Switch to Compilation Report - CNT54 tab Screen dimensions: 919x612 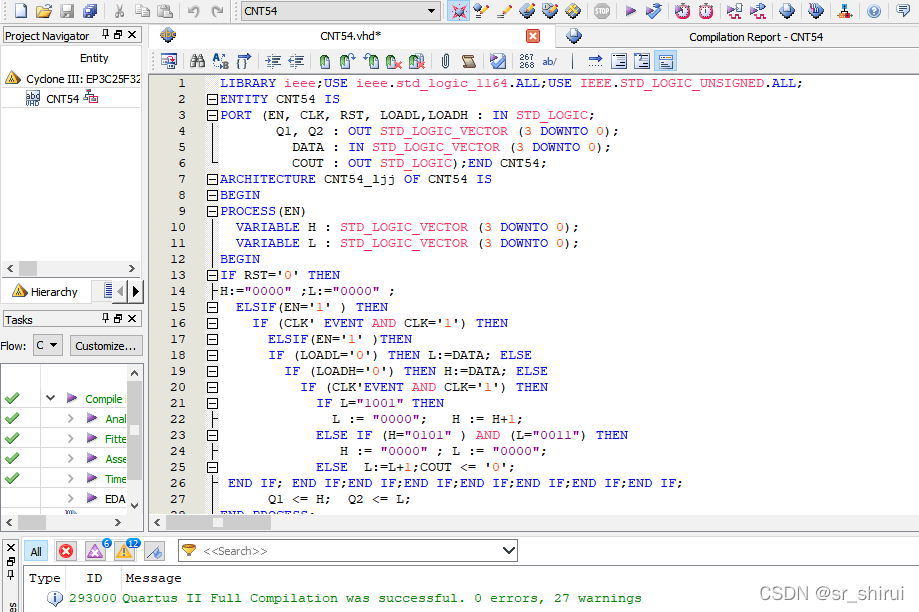755,37
